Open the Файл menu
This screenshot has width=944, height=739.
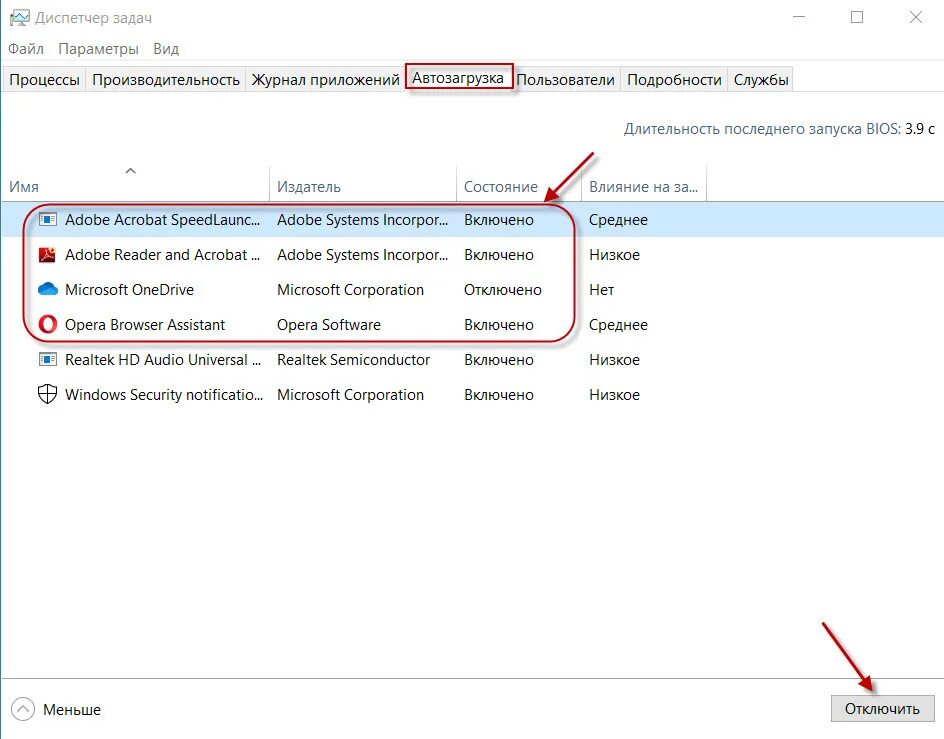tap(26, 49)
